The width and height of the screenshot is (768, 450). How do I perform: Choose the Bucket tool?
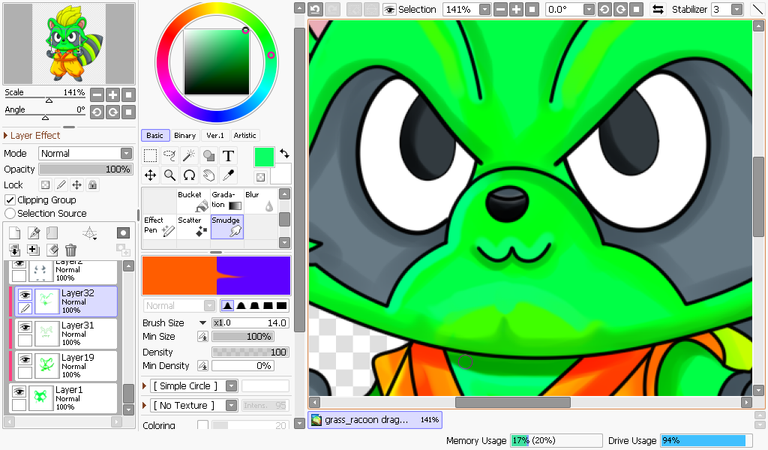[x=193, y=201]
